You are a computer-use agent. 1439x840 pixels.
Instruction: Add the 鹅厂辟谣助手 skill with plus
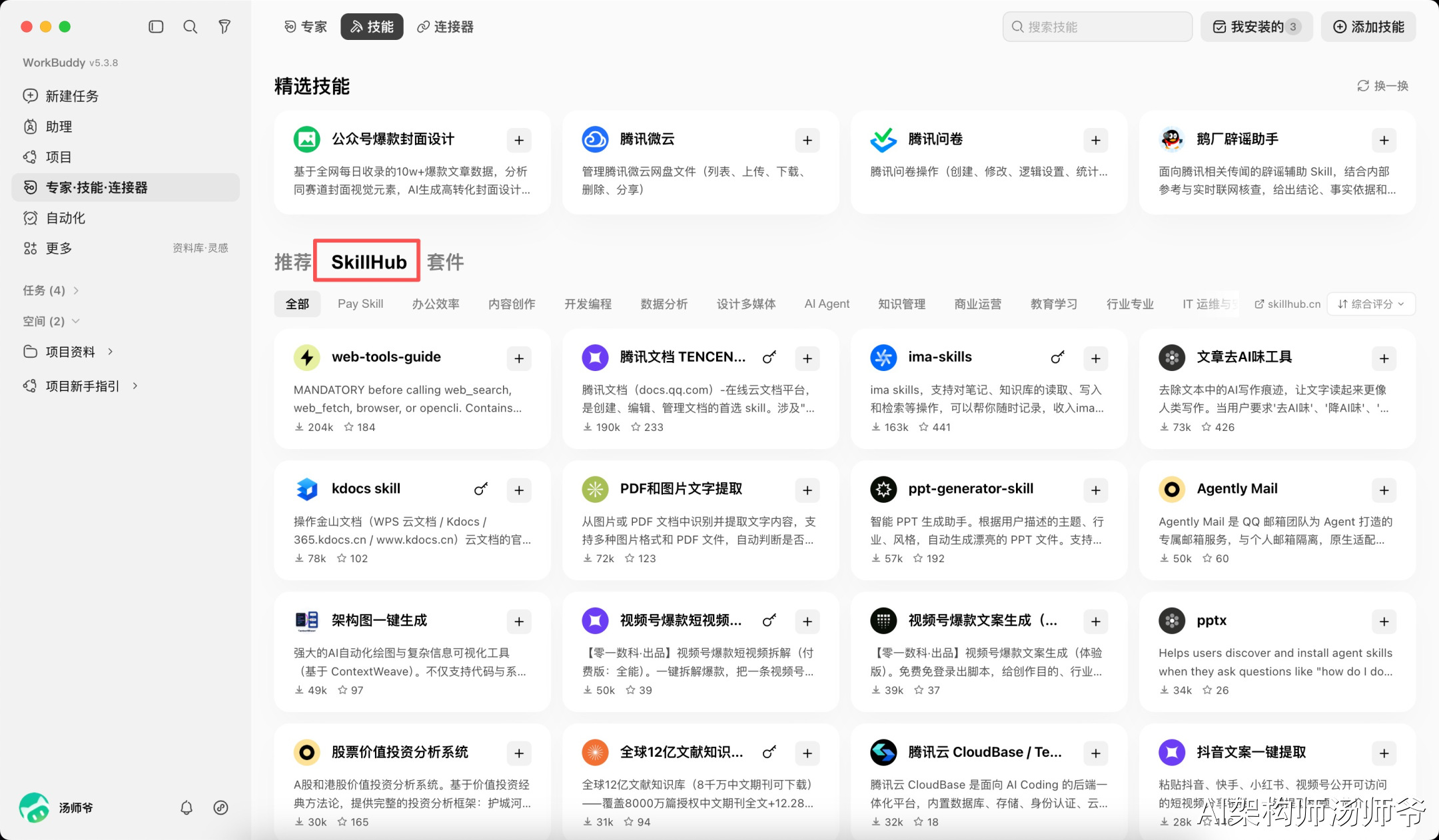pyautogui.click(x=1384, y=140)
